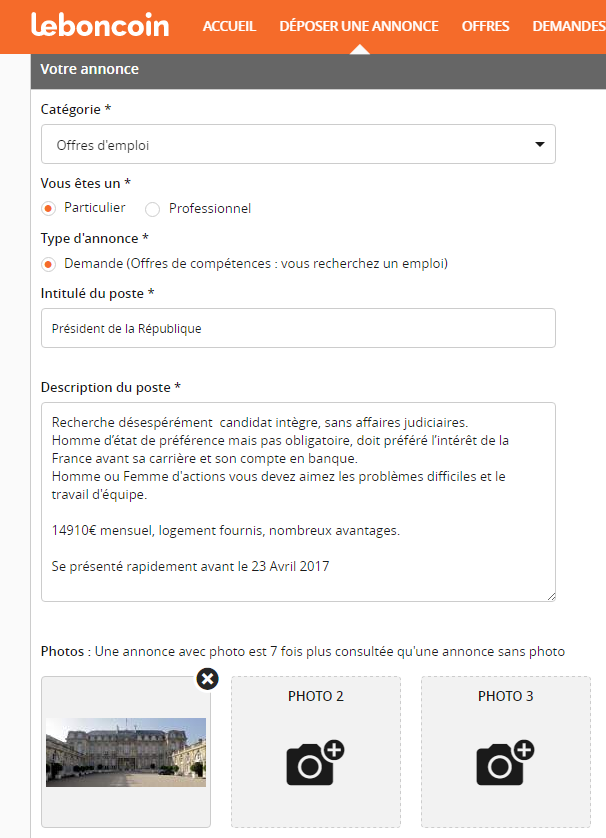The image size is (606, 838).
Task: Go to the ACCUEIL menu item
Action: [229, 26]
